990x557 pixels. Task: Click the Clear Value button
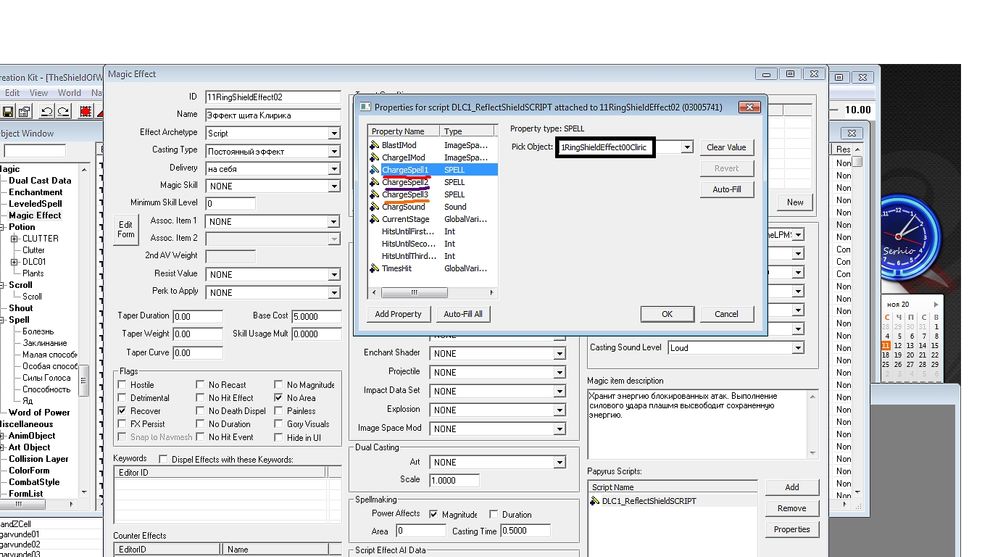[x=726, y=147]
